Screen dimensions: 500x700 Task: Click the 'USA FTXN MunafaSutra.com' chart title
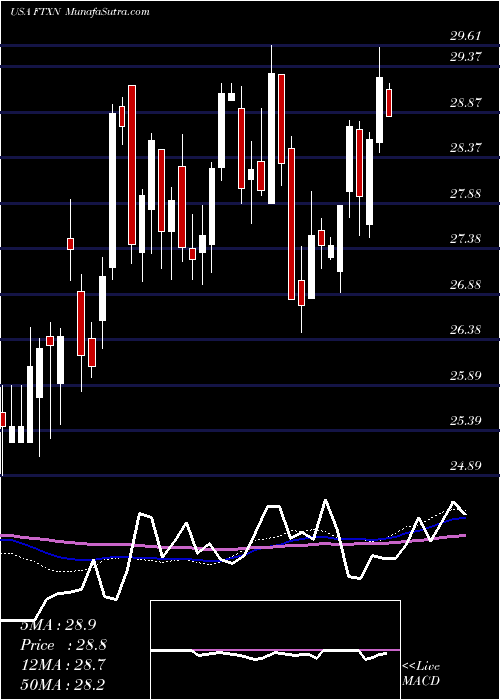click(x=80, y=12)
